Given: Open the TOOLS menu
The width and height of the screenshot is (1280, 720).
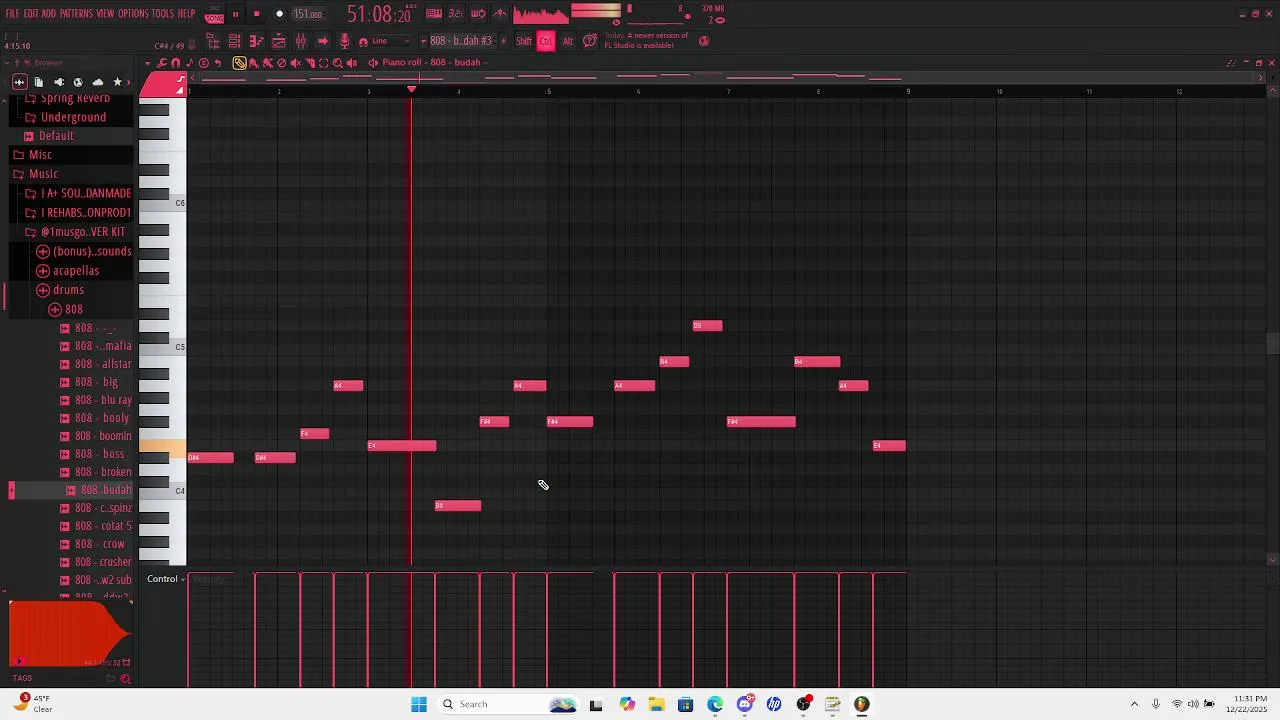Looking at the screenshot, I should 163,14.
